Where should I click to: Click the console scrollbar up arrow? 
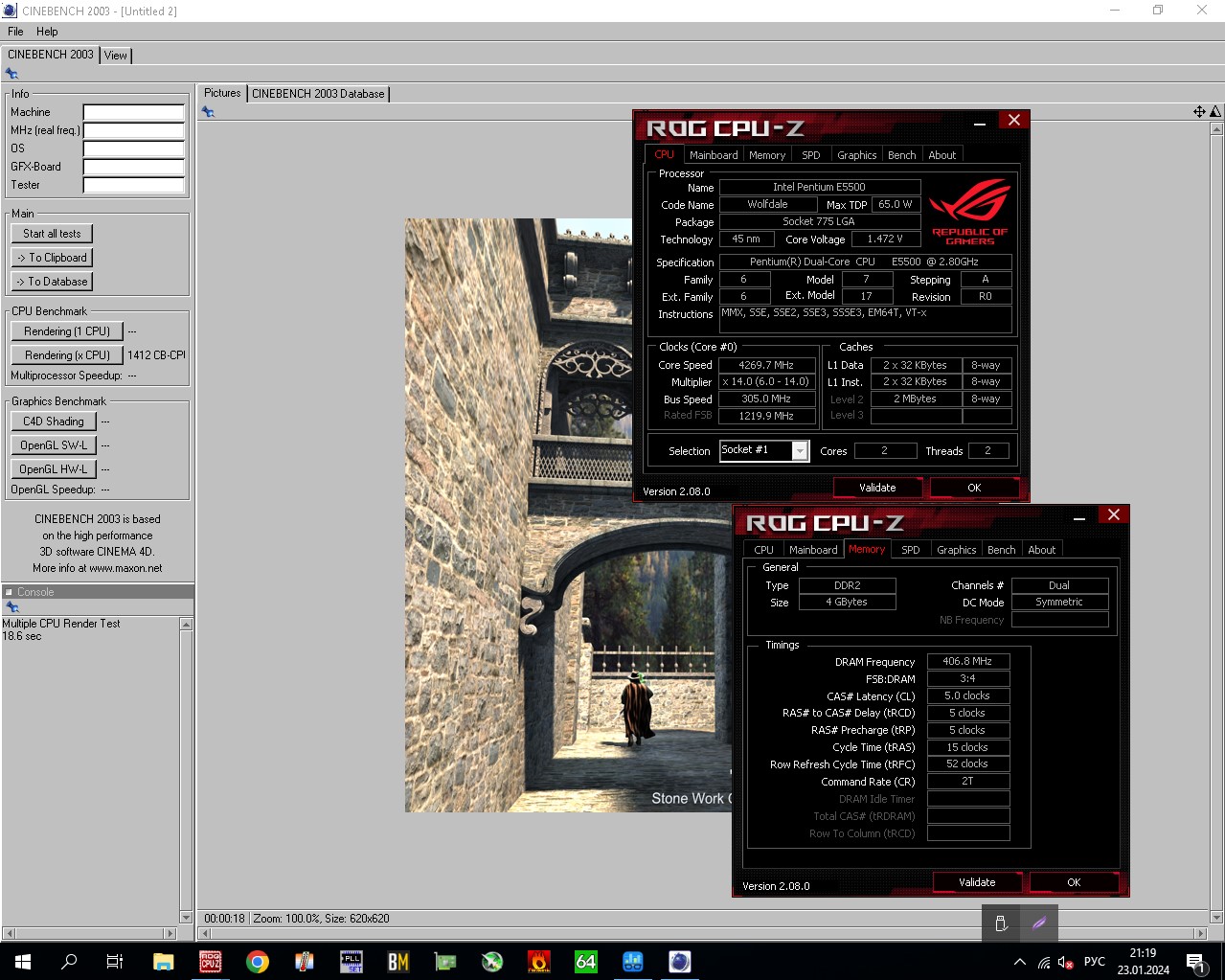pyautogui.click(x=186, y=625)
